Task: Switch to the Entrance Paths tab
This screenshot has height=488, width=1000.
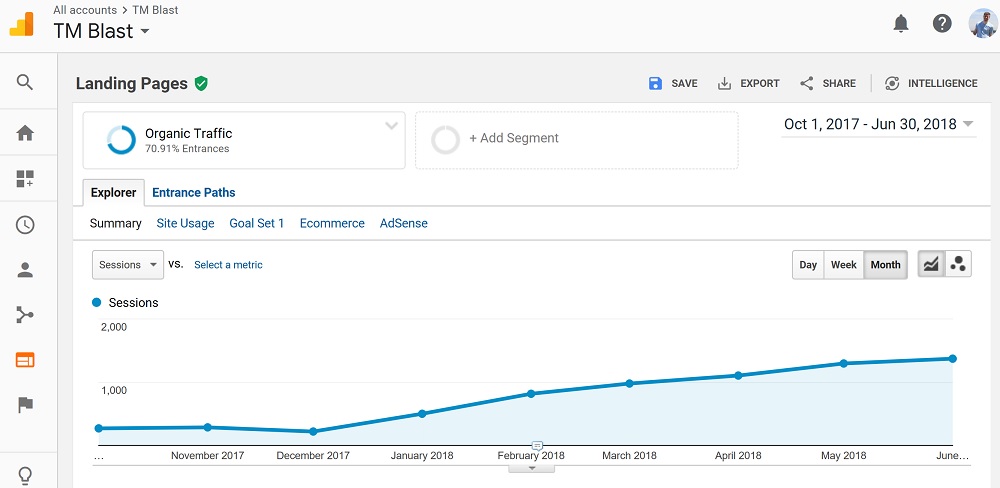Action: pos(194,193)
